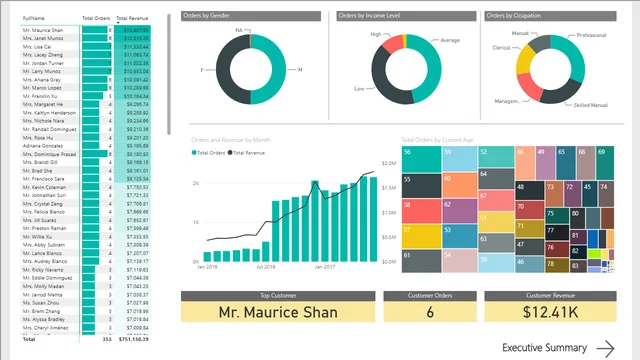Image resolution: width=640 pixels, height=360 pixels.
Task: Select age 70 treemap tile
Action: 529,210
